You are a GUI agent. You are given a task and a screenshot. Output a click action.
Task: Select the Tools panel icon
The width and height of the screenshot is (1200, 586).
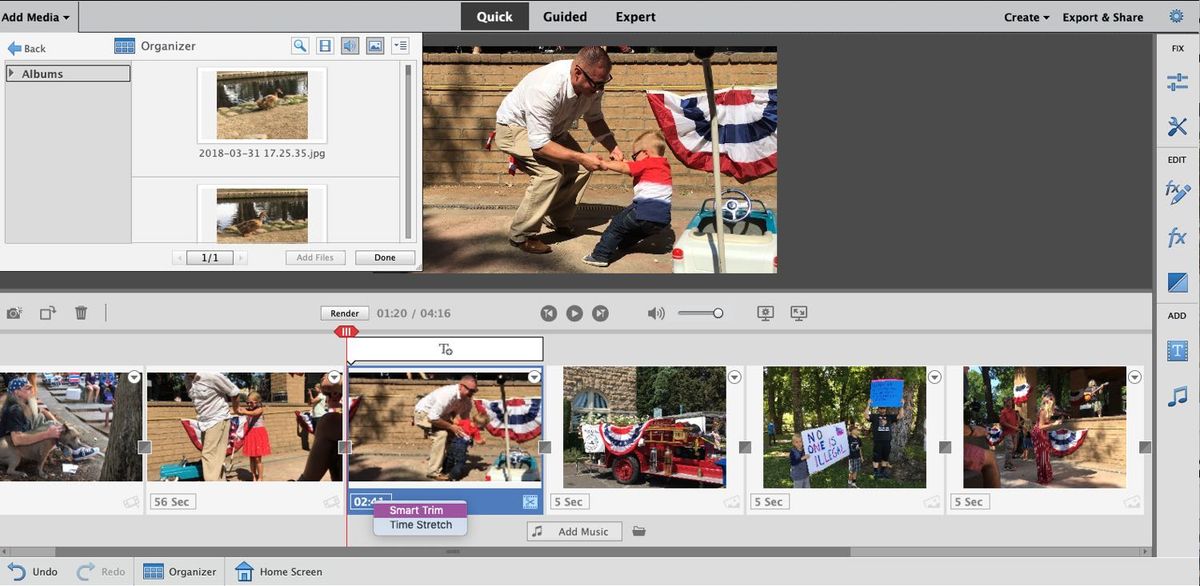tap(1177, 126)
